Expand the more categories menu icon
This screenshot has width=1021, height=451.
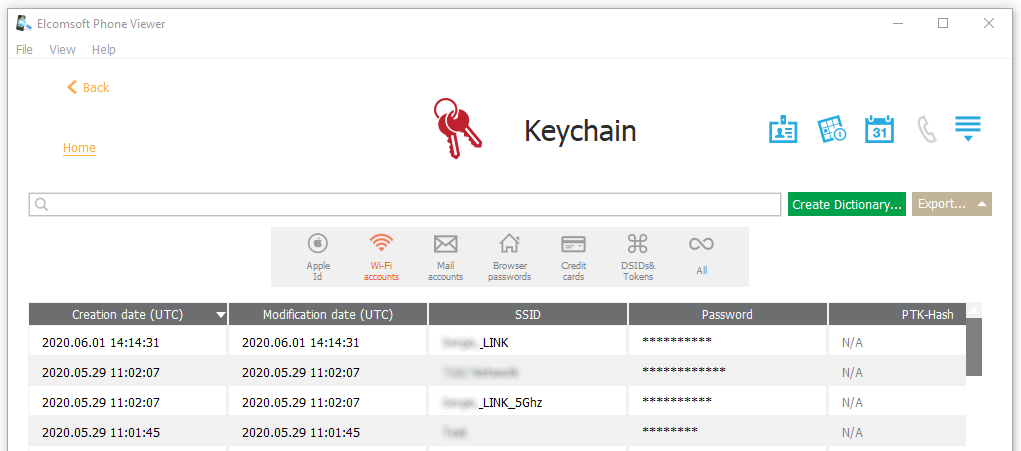pos(967,129)
